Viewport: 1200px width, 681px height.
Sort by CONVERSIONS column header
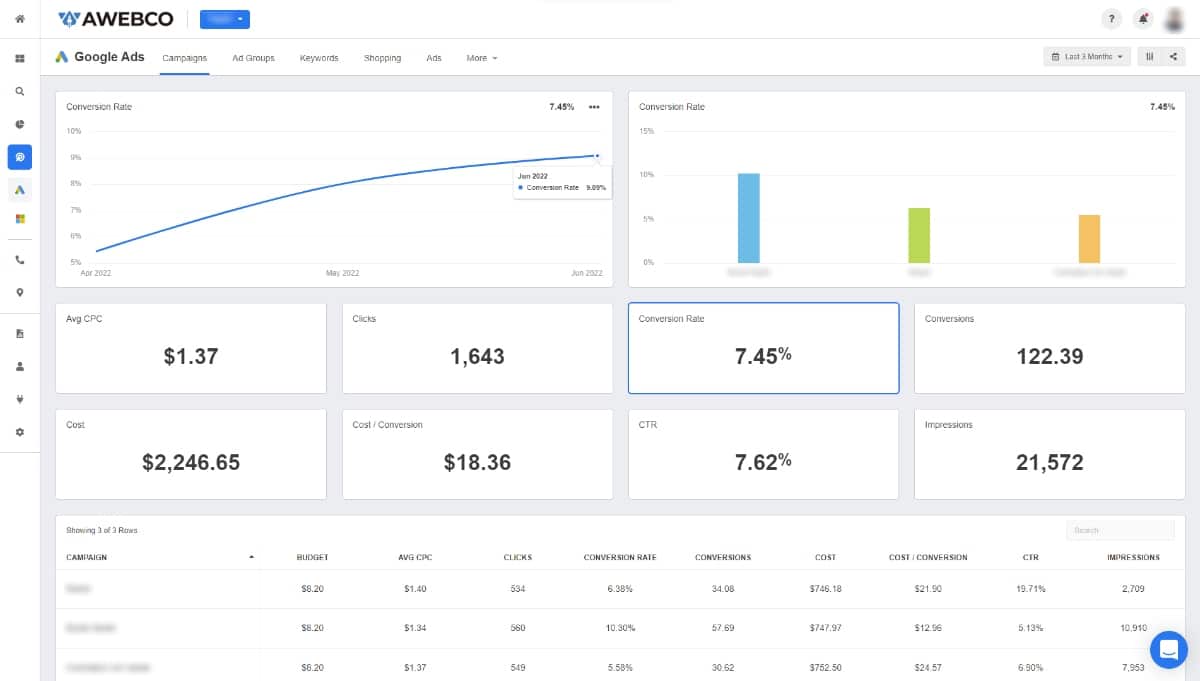click(723, 557)
